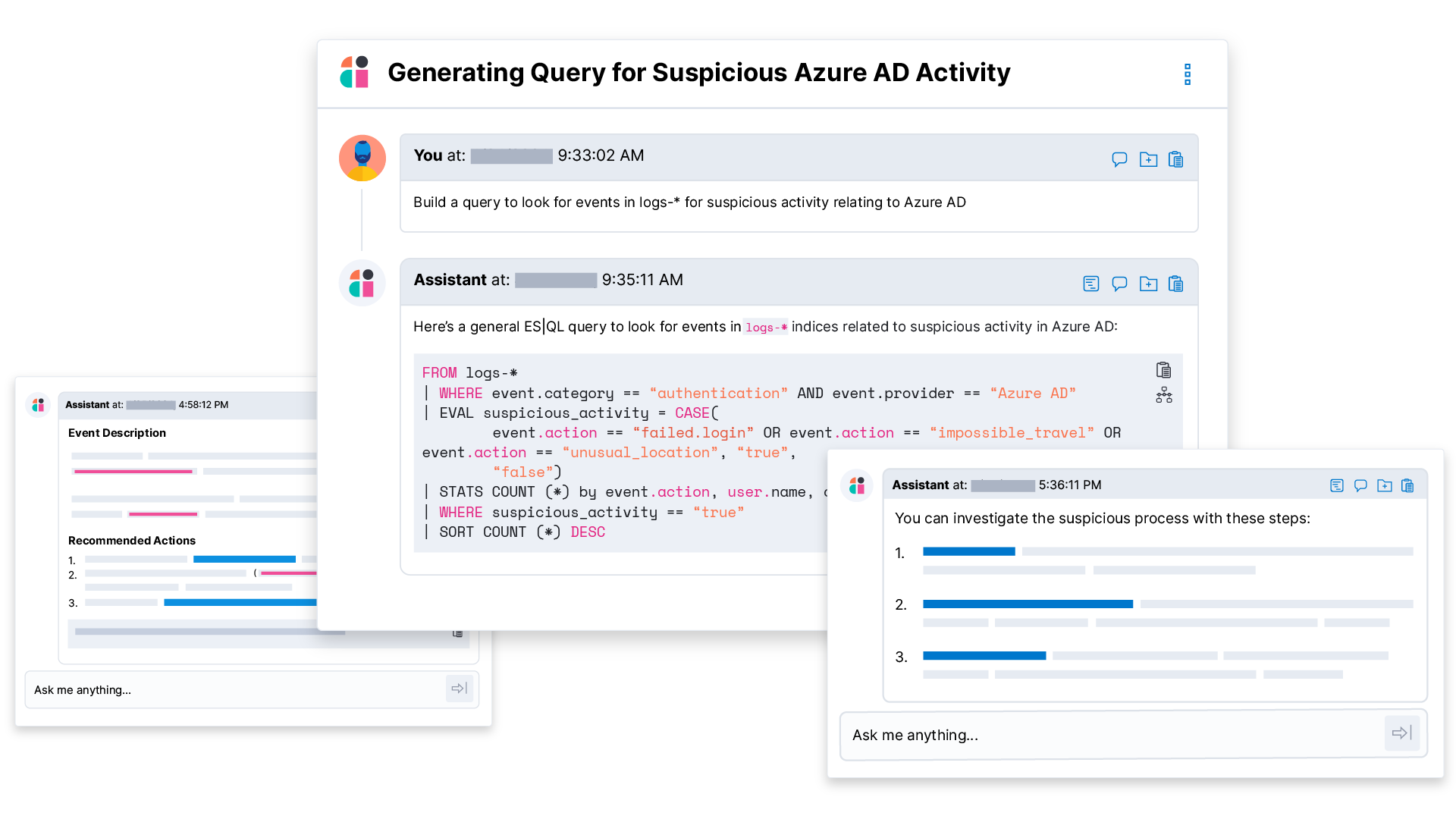1456x819 pixels.
Task: Click the timeline/graph icon beside the code block
Action: [1164, 395]
